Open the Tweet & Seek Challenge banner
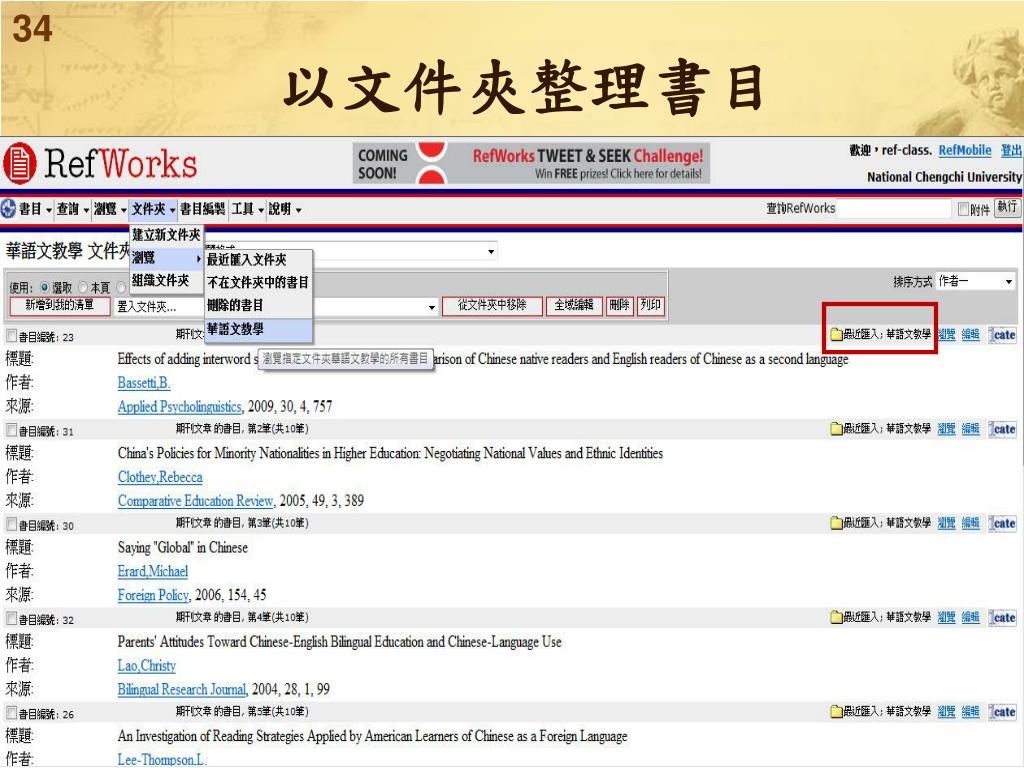This screenshot has width=1024, height=768. pyautogui.click(x=531, y=163)
